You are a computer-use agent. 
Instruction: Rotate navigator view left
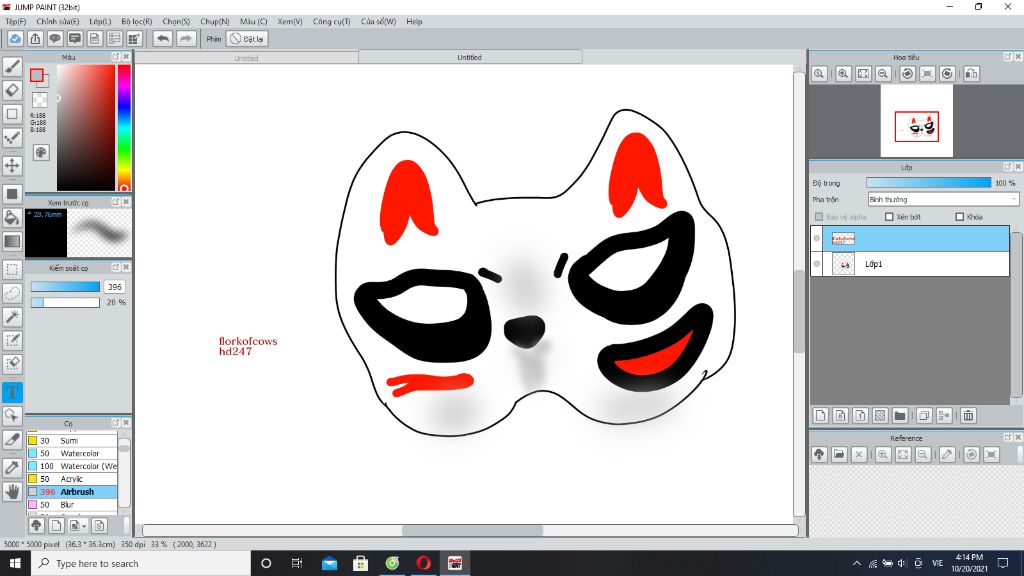coord(907,74)
